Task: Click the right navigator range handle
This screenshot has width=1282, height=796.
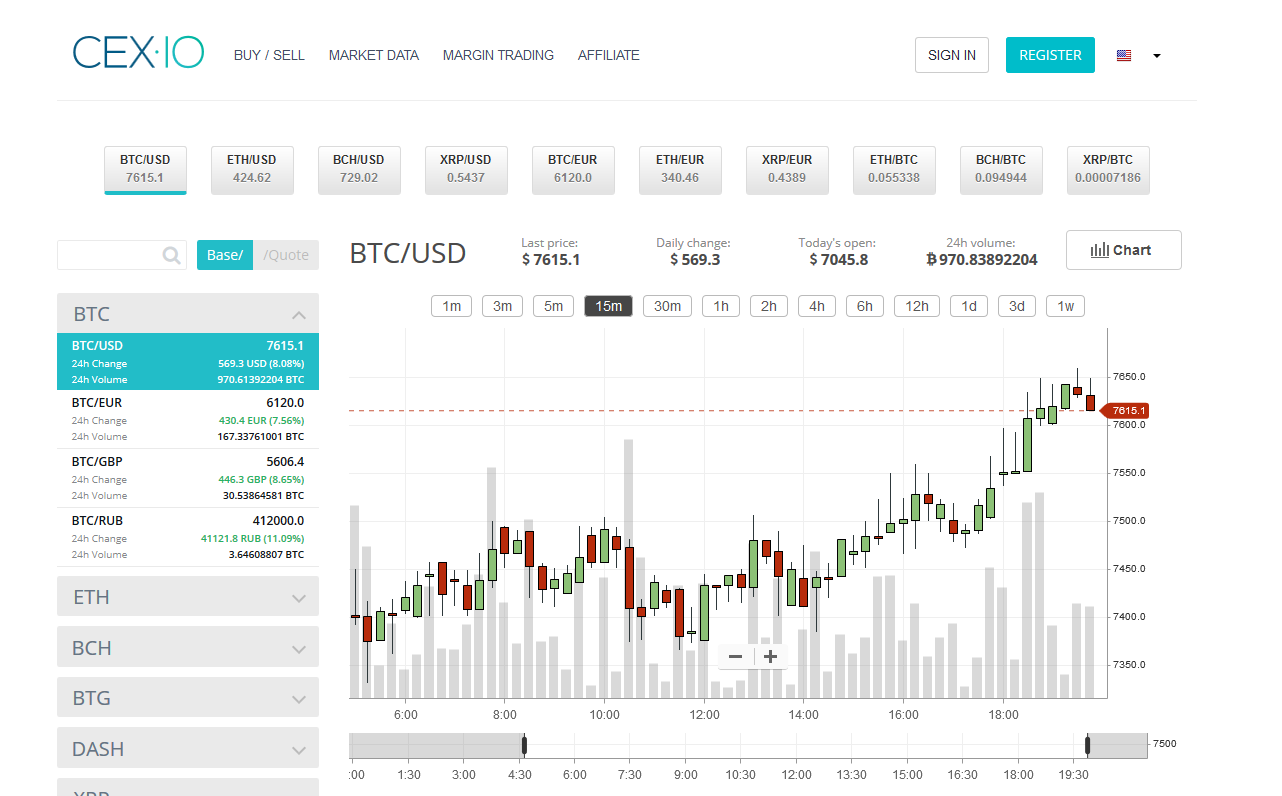Action: (1088, 745)
